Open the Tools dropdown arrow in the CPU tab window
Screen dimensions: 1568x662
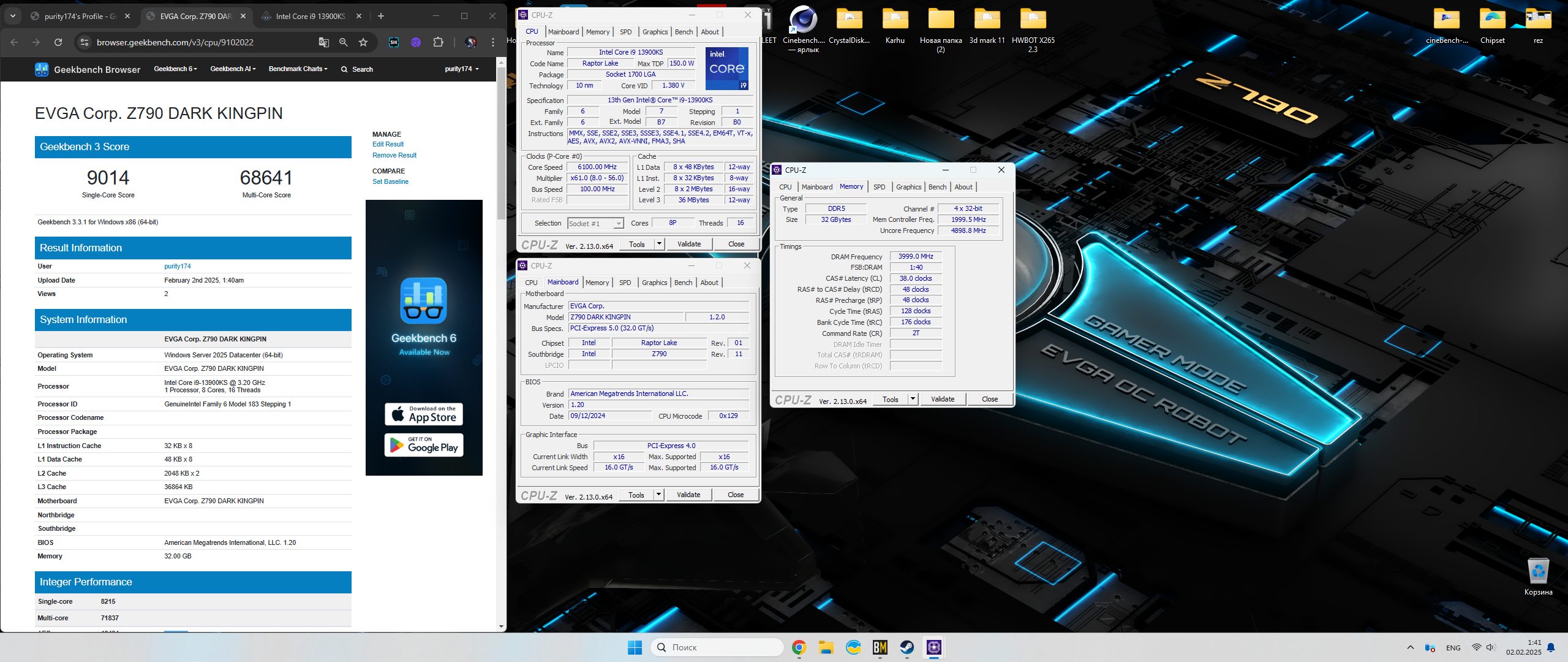(x=659, y=244)
